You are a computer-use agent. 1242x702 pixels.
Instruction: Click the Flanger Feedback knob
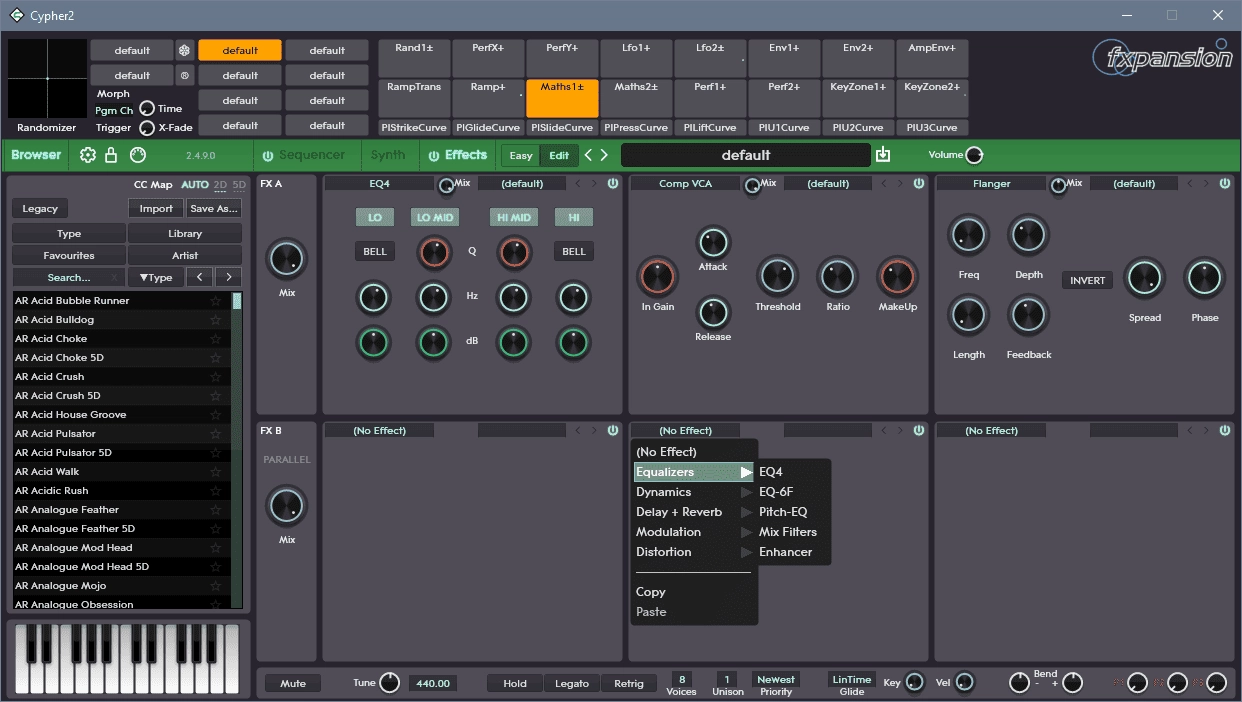click(x=1028, y=315)
